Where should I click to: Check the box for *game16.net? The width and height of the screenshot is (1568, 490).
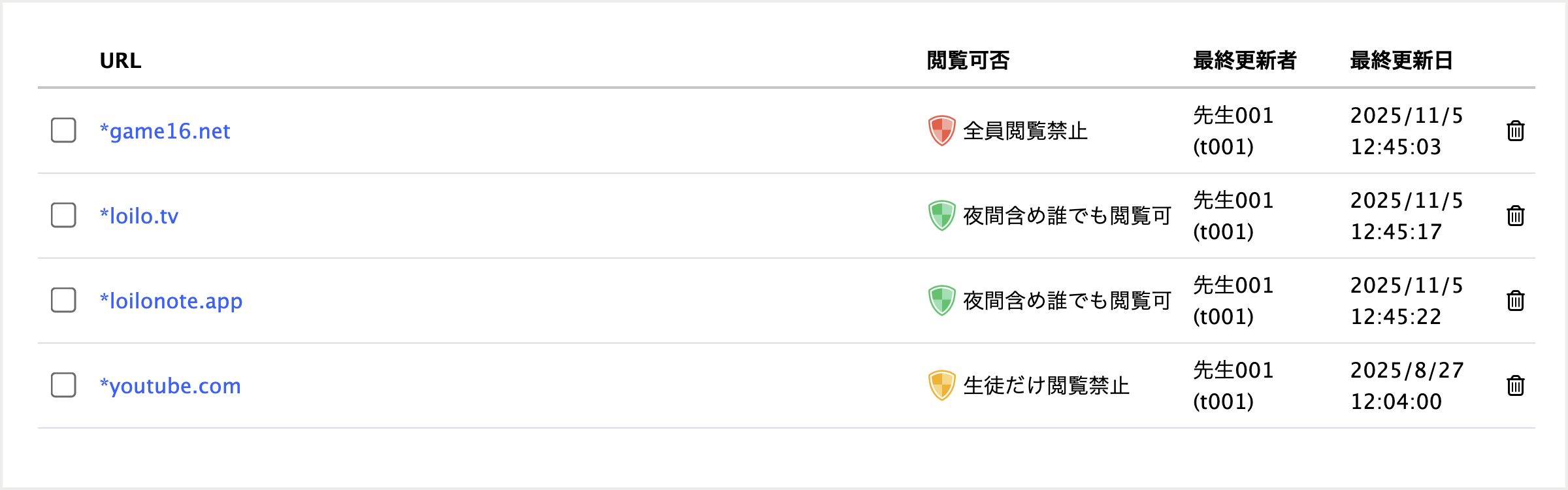click(63, 130)
